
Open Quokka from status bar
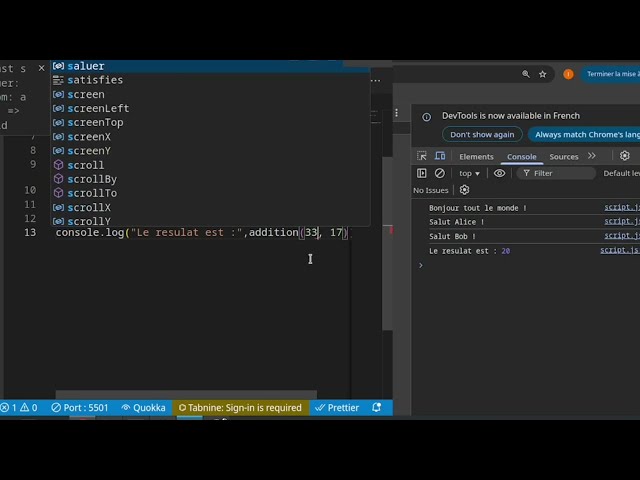tap(144, 407)
